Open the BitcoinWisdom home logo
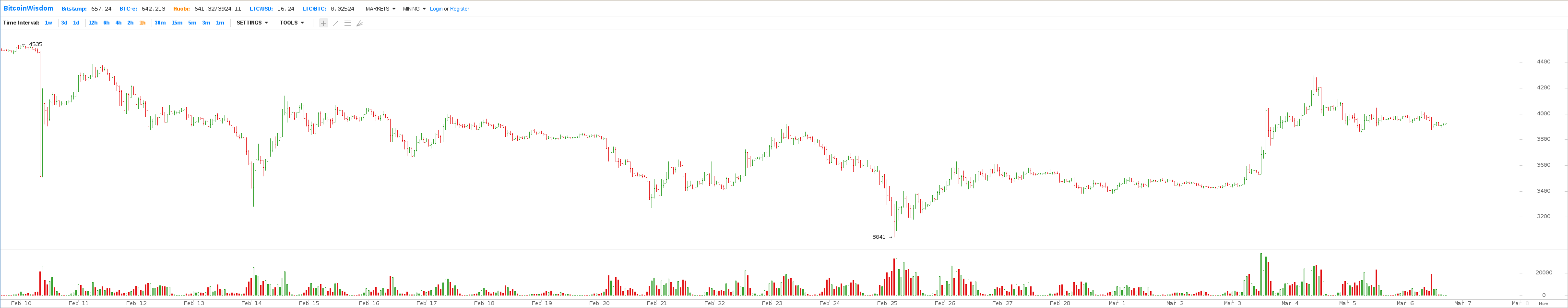1568x308 pixels. 28,9
